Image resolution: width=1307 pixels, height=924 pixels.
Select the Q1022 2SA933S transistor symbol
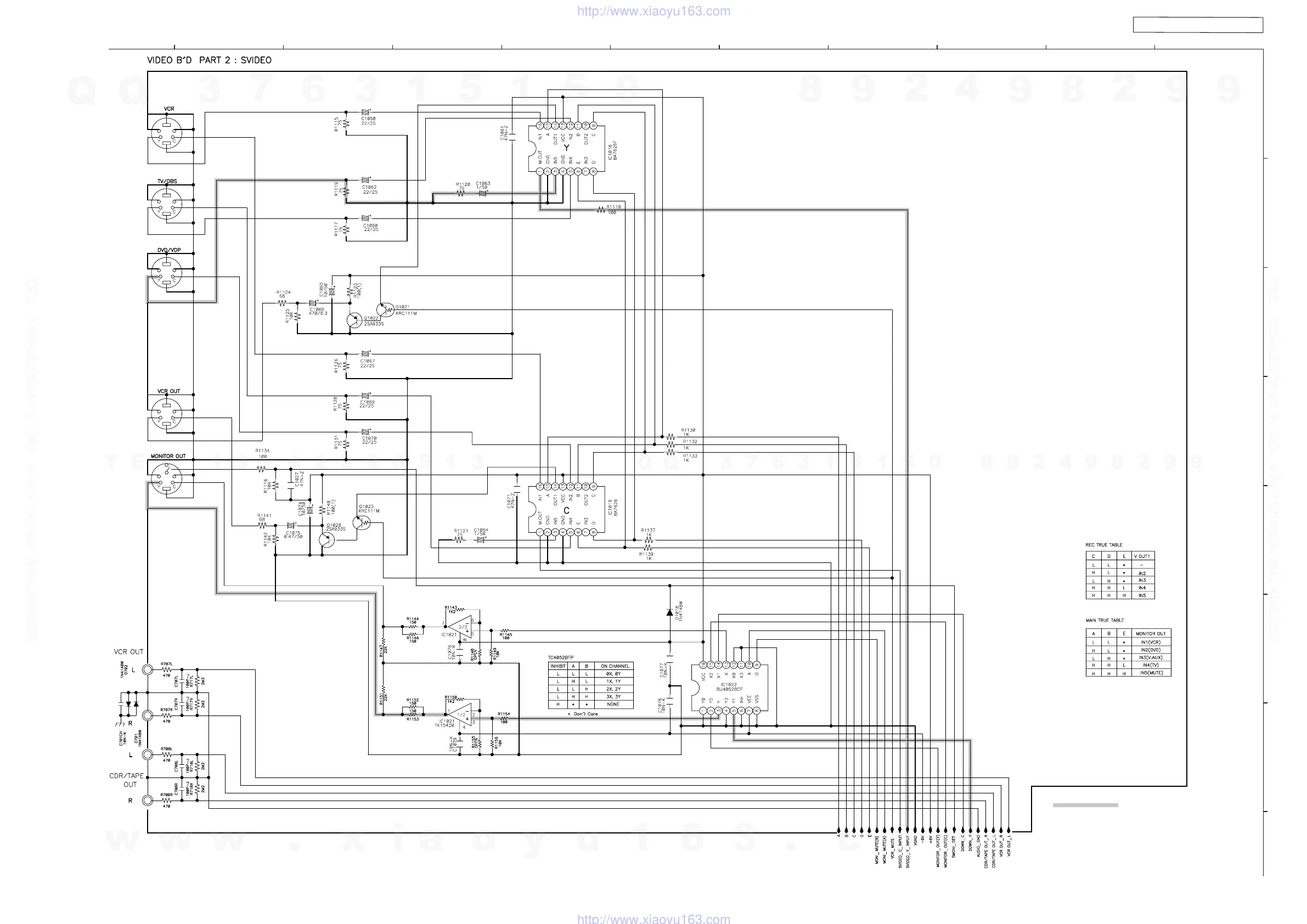[354, 319]
